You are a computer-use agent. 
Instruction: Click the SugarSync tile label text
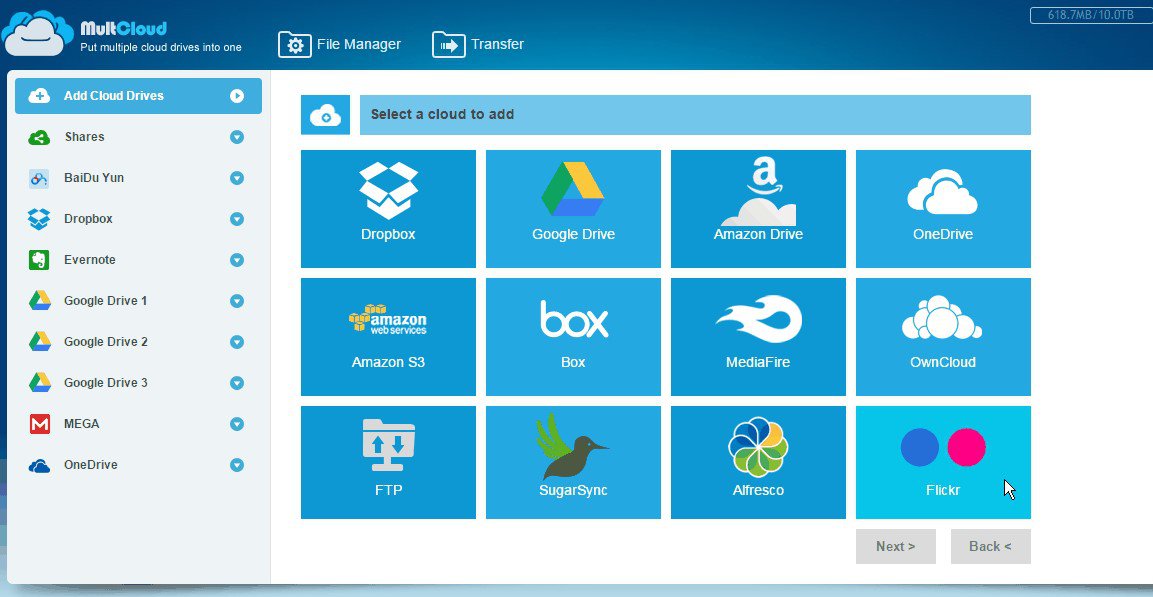[x=574, y=490]
